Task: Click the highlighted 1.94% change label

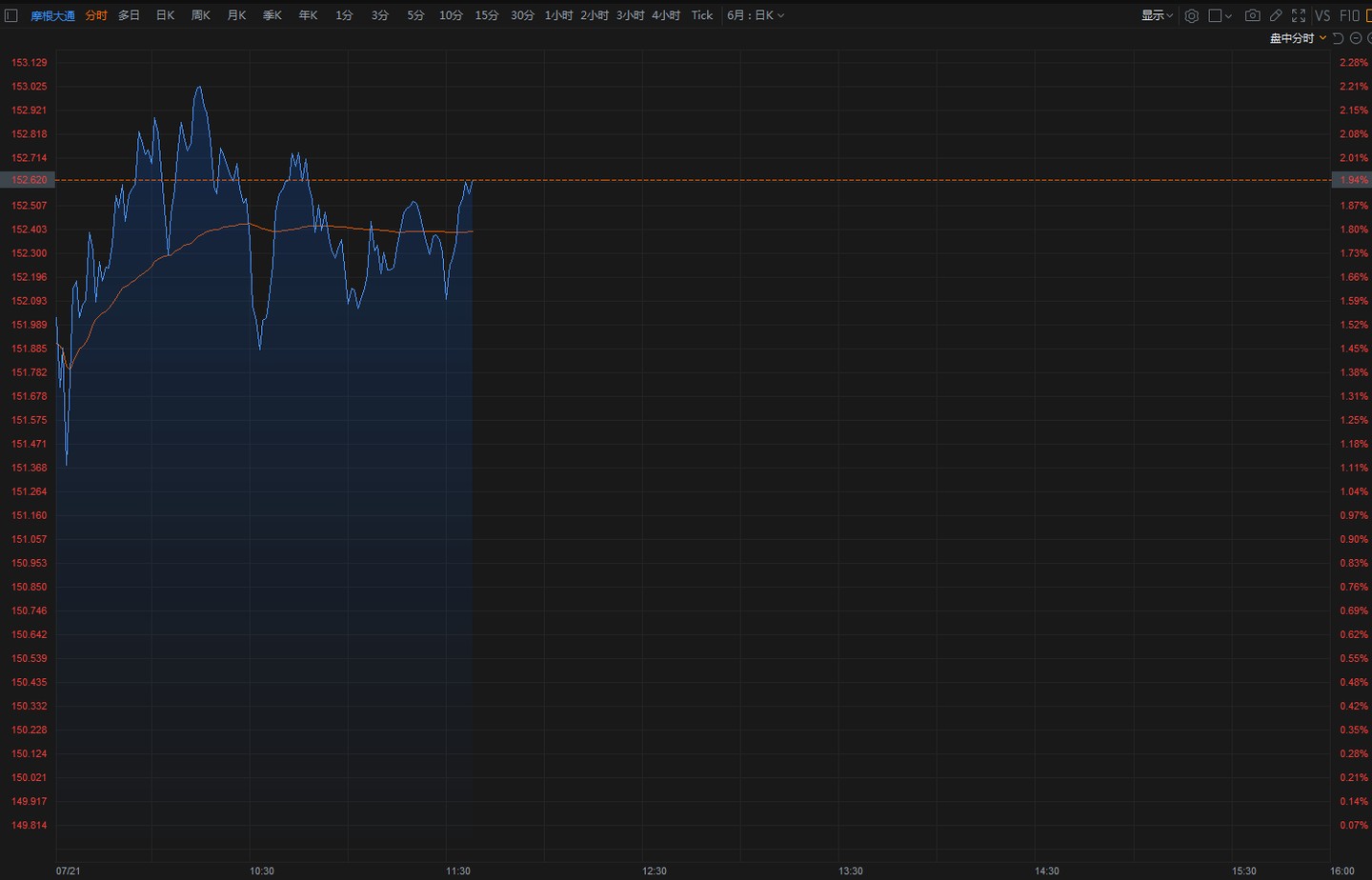Action: [x=1353, y=180]
